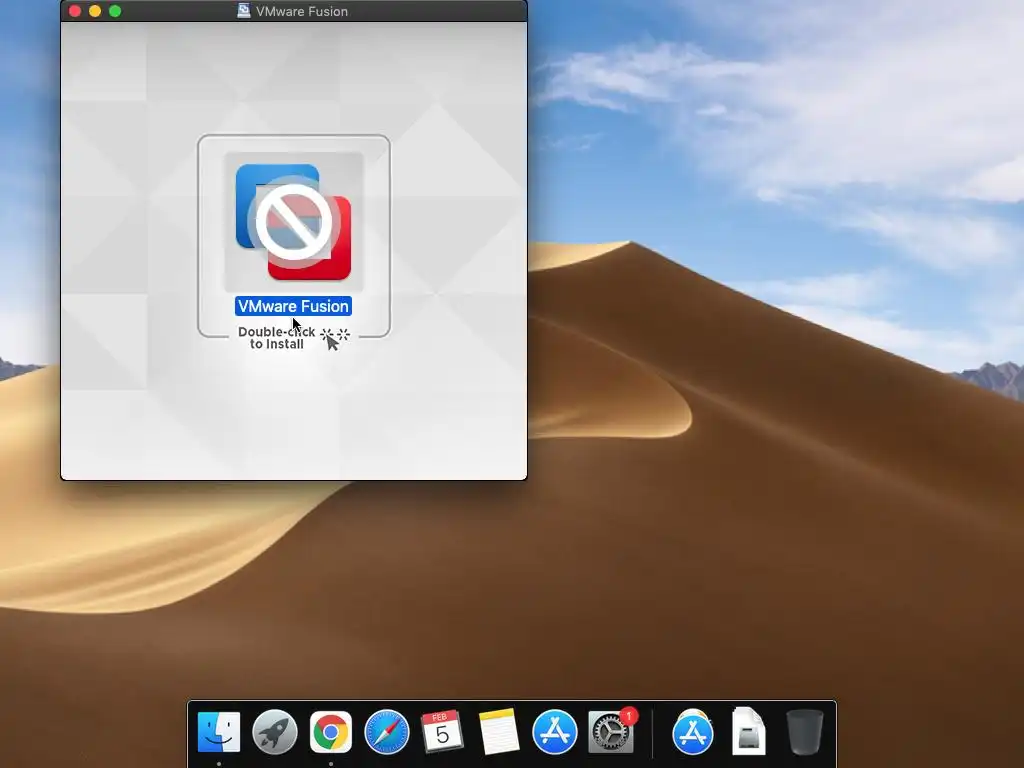Launch Launchpad rocket icon in dock
Viewport: 1024px width, 768px height.
coord(275,732)
